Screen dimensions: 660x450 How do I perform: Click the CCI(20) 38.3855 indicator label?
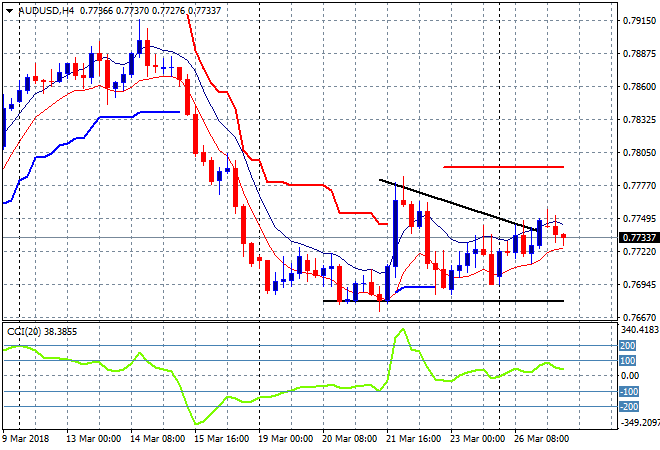42,332
